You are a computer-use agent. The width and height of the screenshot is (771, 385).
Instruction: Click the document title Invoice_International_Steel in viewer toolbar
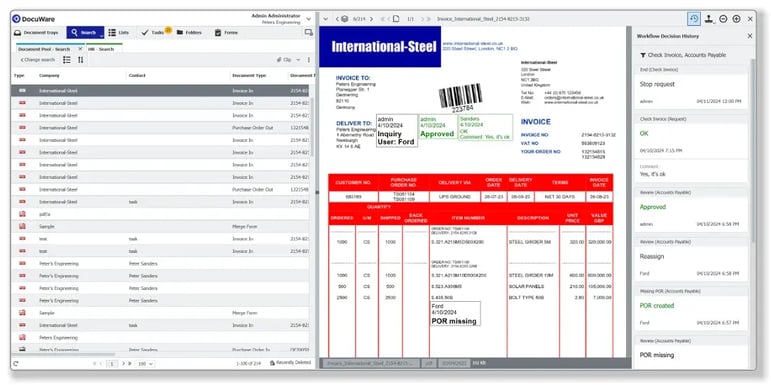483,19
